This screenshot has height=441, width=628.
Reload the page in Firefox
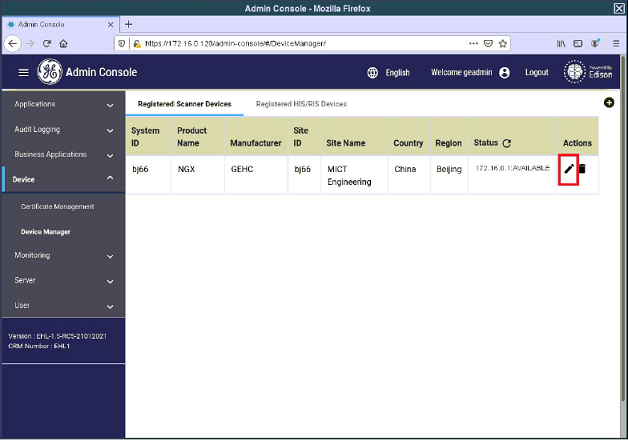point(46,43)
